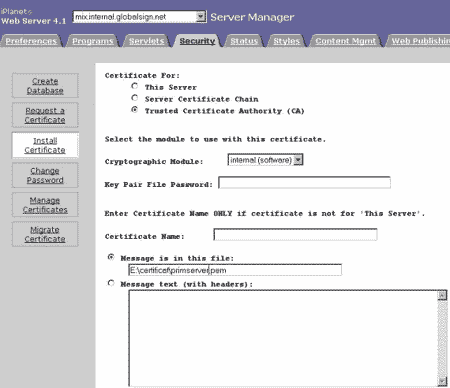Click the Server Manager title text
The image size is (450, 388).
tap(252, 17)
